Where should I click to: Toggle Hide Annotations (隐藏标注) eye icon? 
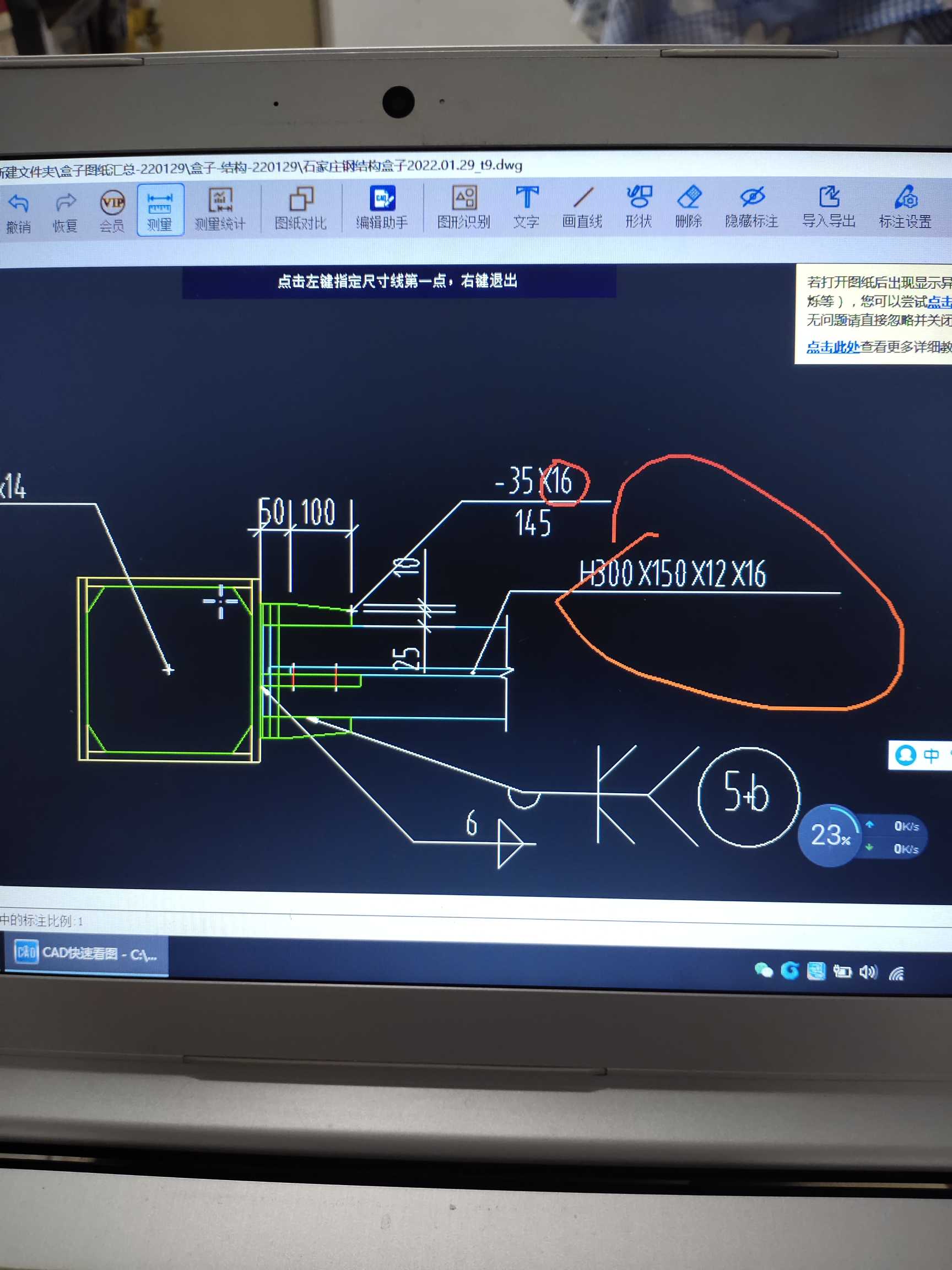[751, 207]
